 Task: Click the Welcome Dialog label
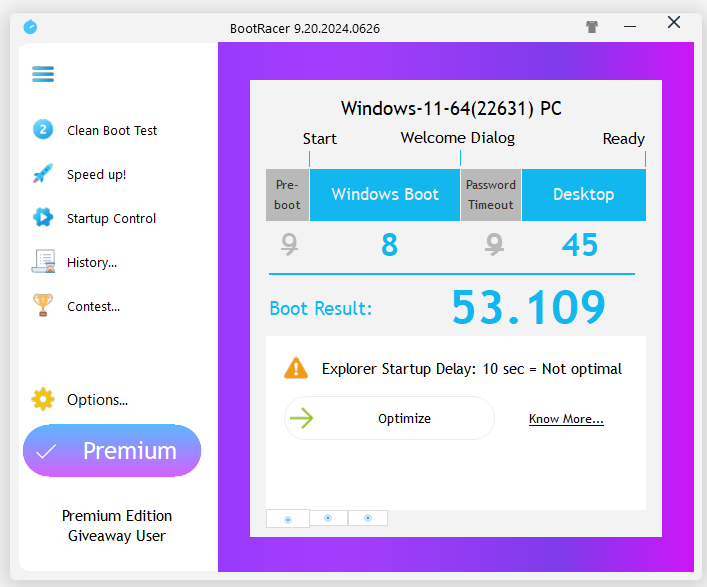point(458,138)
